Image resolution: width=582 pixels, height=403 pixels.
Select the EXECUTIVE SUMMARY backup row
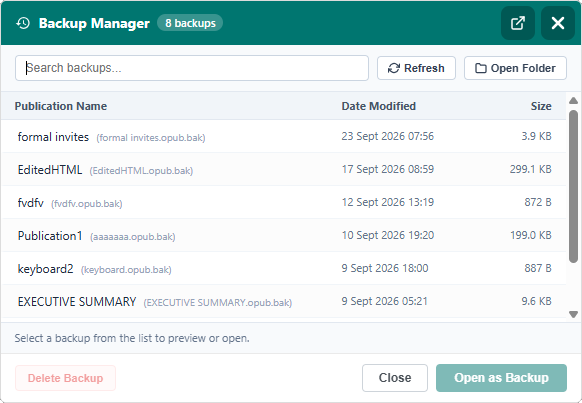pyautogui.click(x=284, y=301)
